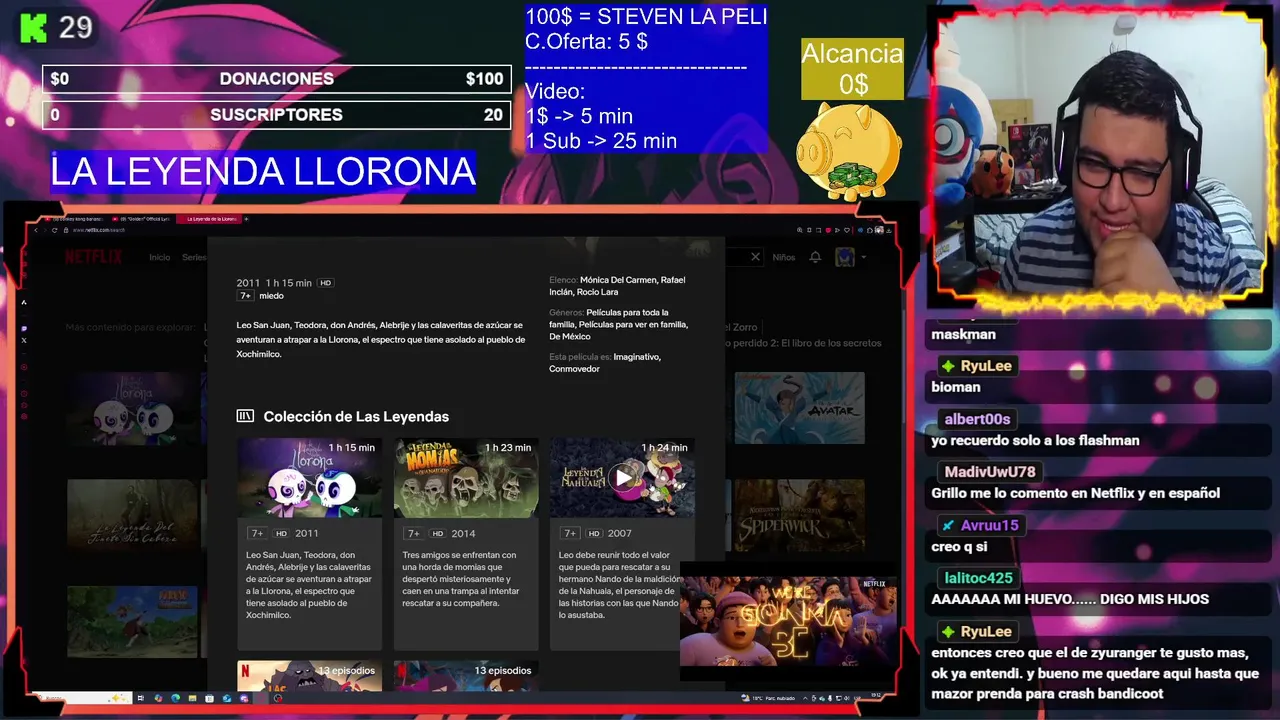Screen dimensions: 1280x720
Task: Play La Leyenda de la Nahuala
Action: pyautogui.click(x=623, y=478)
